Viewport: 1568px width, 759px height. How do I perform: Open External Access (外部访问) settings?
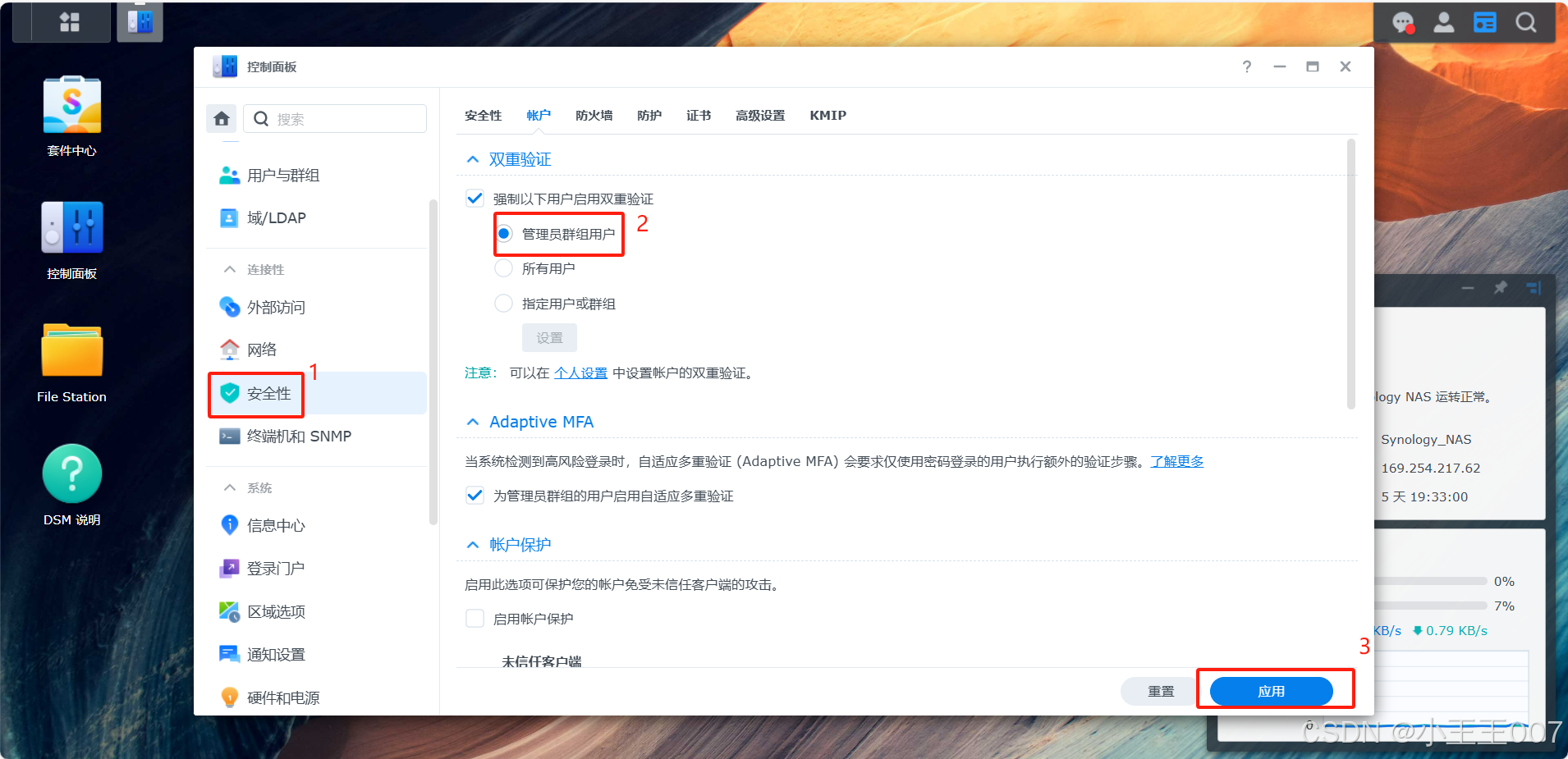click(316, 308)
